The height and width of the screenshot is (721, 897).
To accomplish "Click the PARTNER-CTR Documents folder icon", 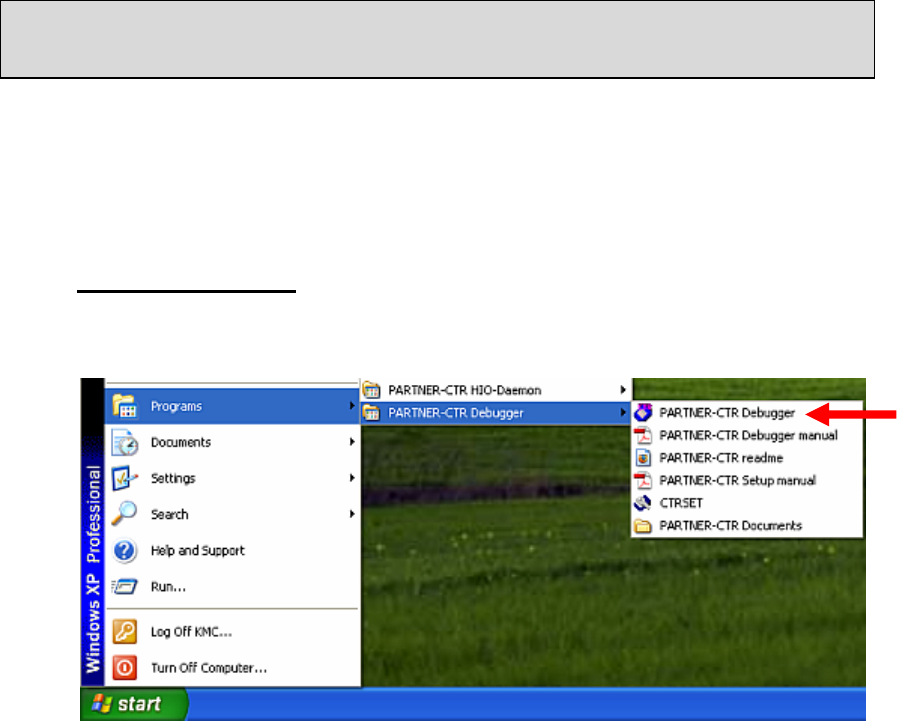I will point(643,525).
